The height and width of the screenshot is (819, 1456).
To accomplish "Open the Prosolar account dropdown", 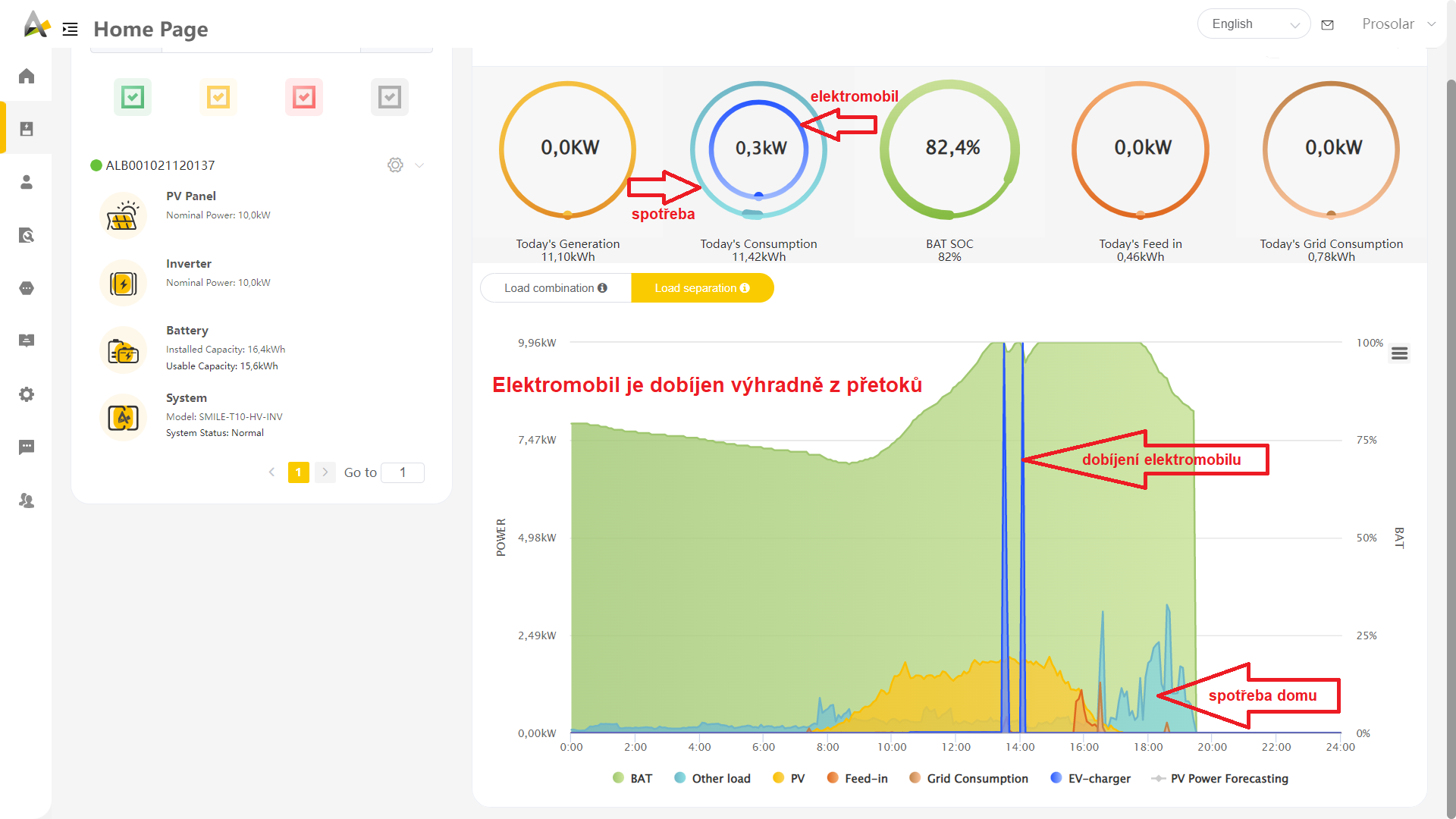I will (x=1398, y=24).
